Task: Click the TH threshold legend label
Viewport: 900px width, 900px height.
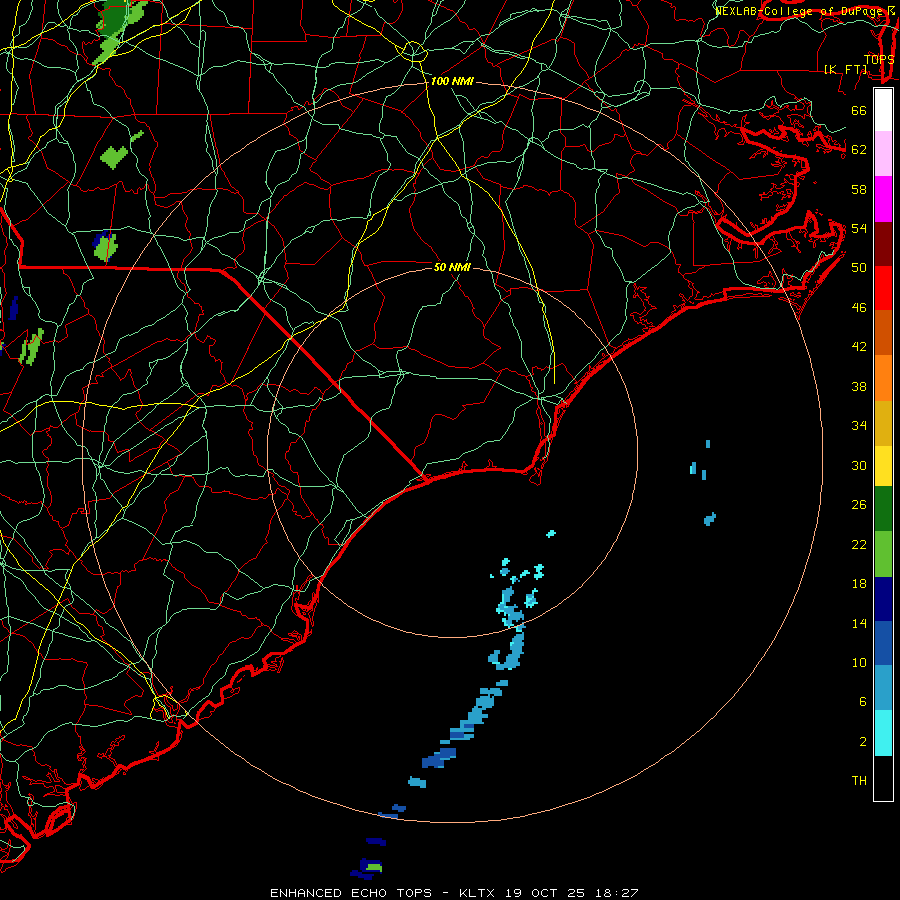Action: [859, 781]
